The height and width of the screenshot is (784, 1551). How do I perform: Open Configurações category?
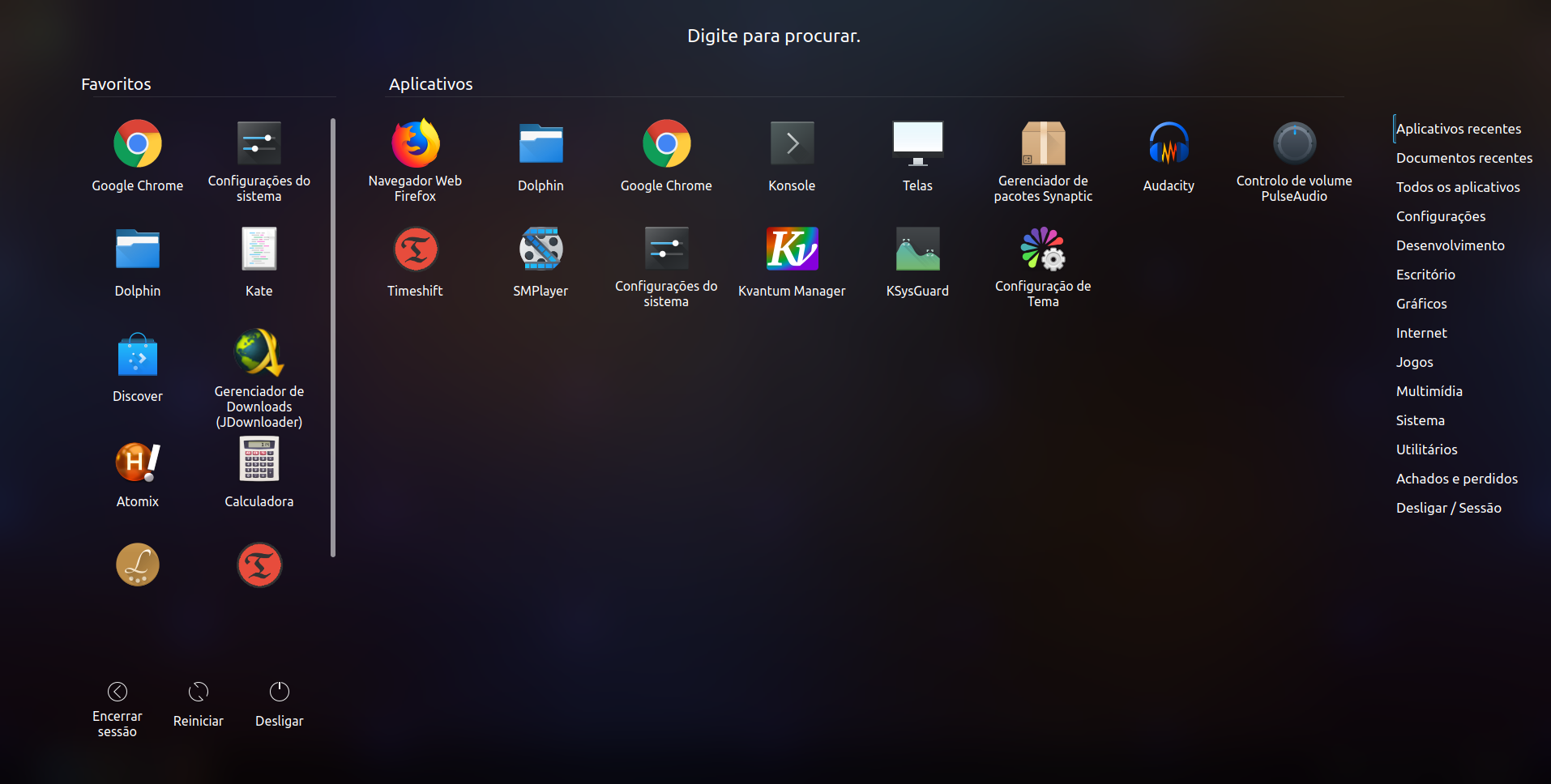[x=1441, y=216]
